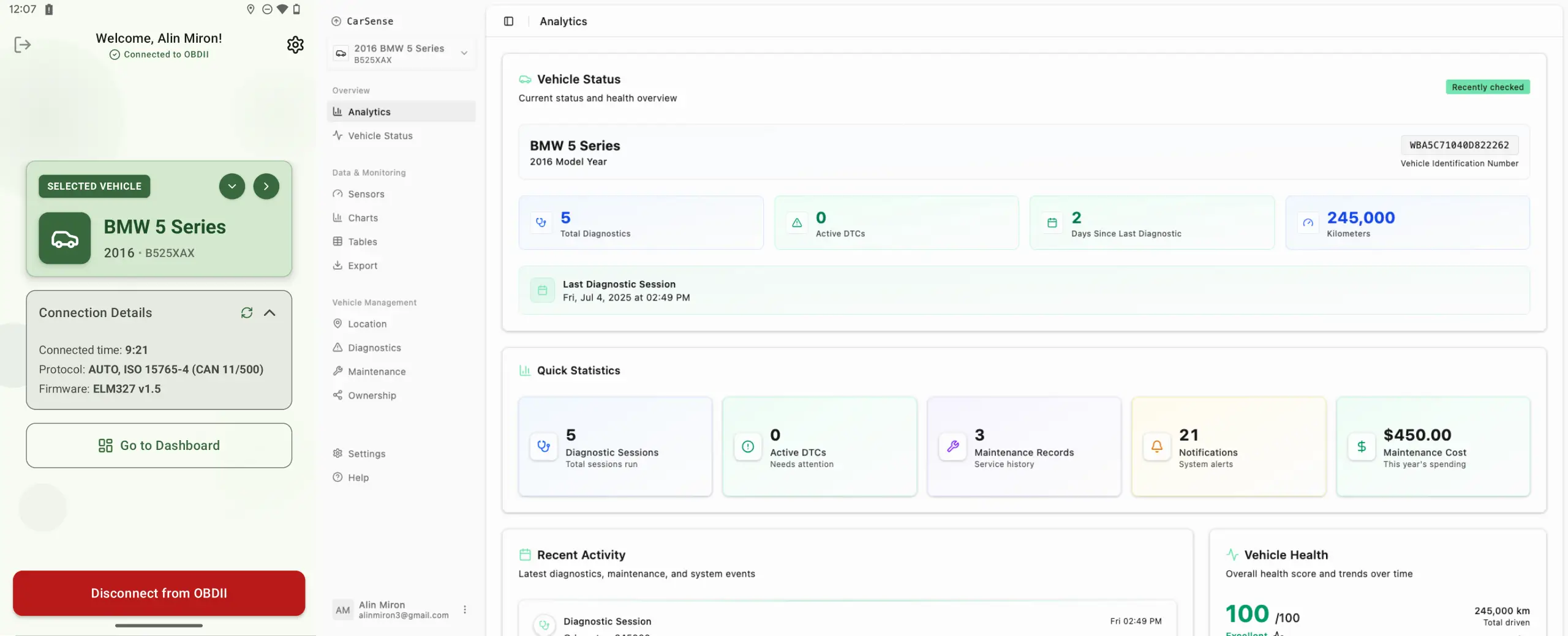This screenshot has width=1568, height=636.
Task: Collapse the Connection Details panel
Action: [269, 313]
